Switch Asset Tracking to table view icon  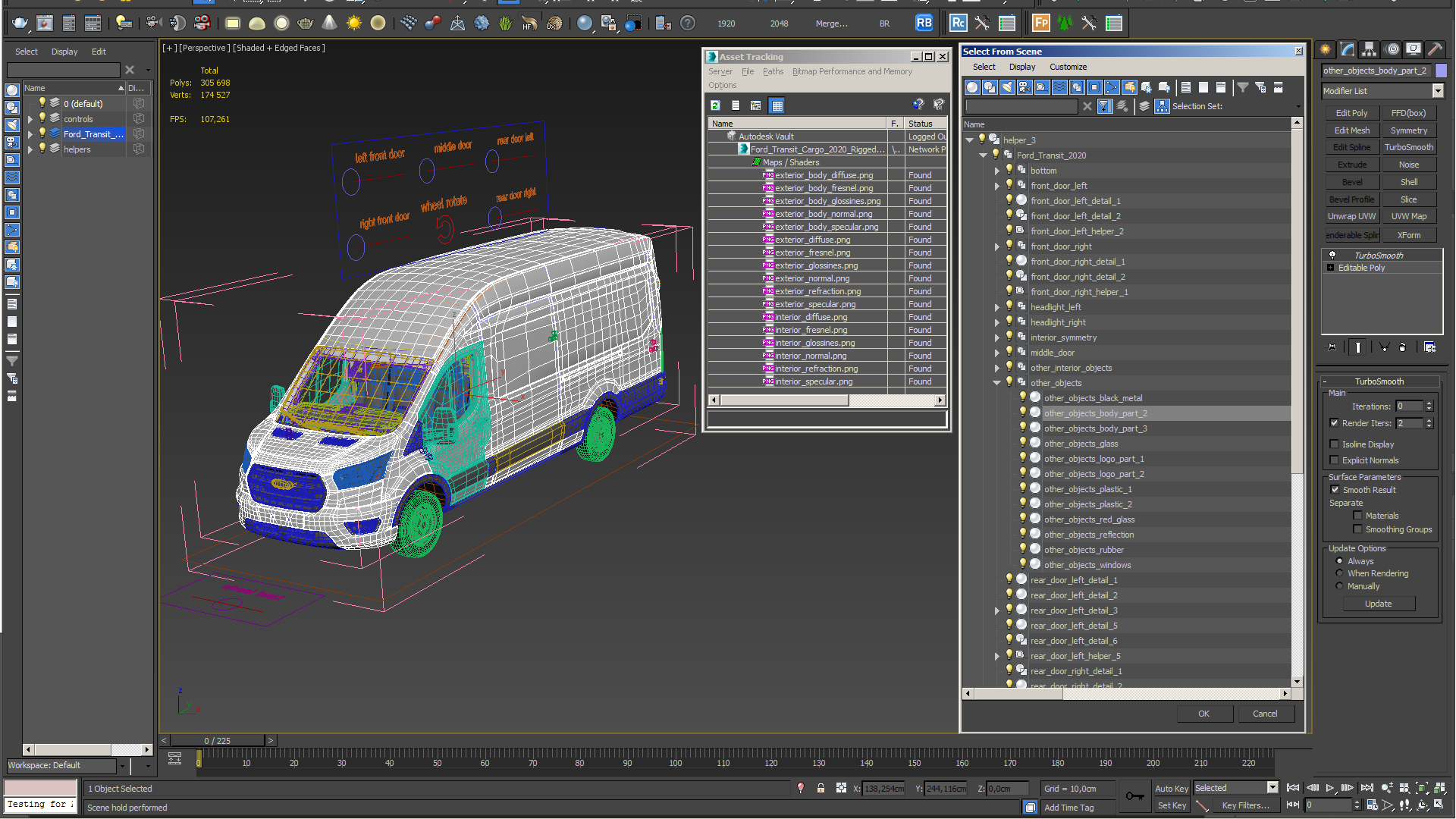tap(777, 105)
